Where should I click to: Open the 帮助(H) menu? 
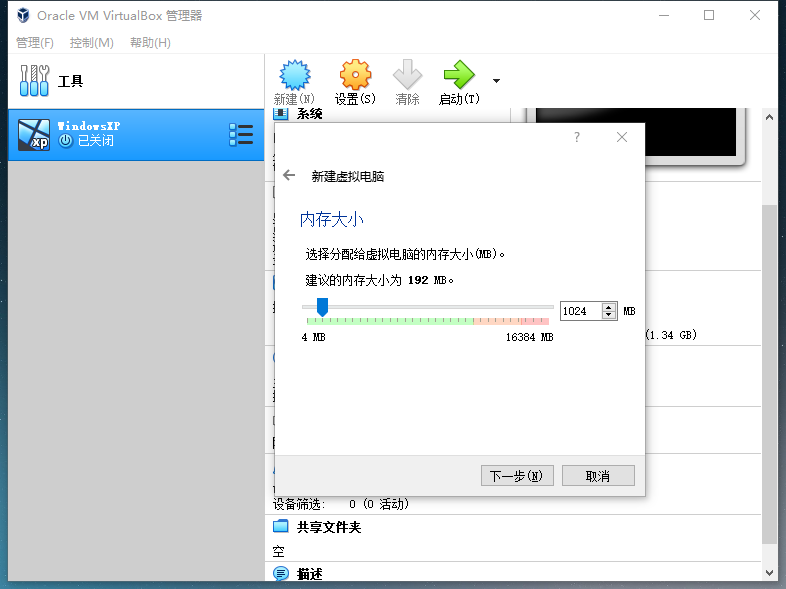pos(150,43)
